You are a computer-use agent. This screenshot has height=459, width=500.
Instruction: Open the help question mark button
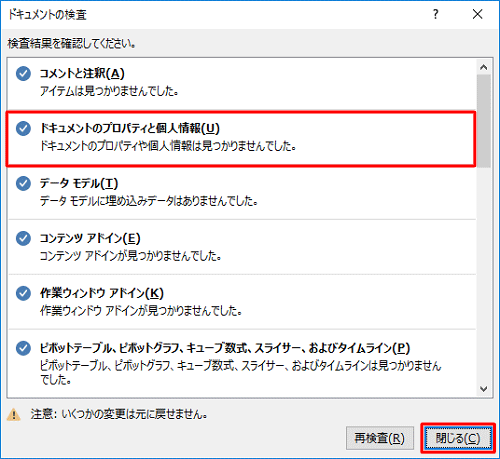coord(435,14)
